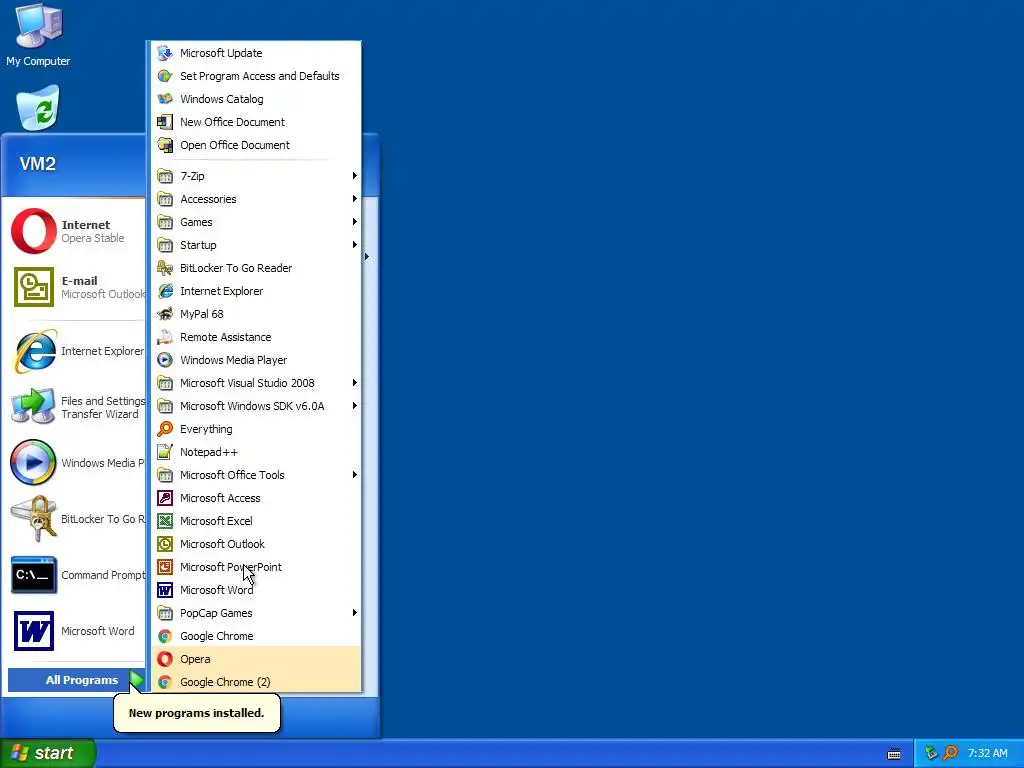The image size is (1024, 768).
Task: Click the Notepad++ label
Action: point(208,452)
